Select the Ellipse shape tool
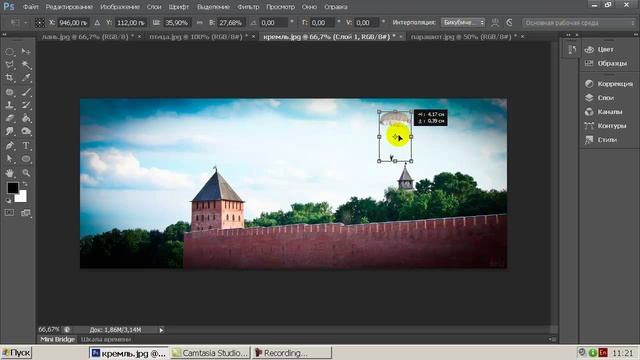640x360 pixels. click(x=26, y=159)
